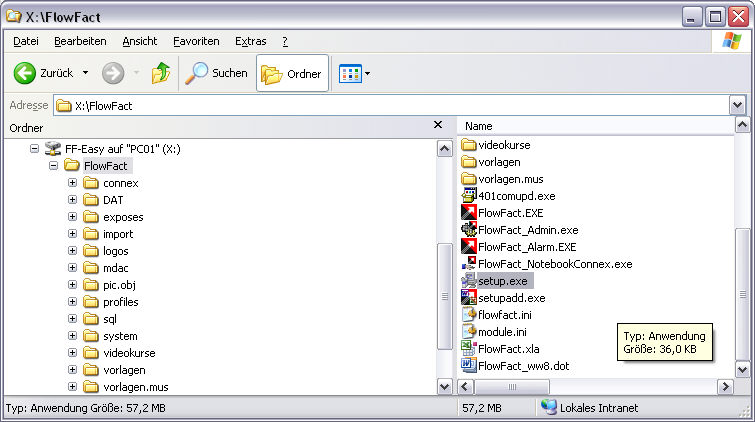755x422 pixels.
Task: Expand the import folder node
Action: pos(72,234)
